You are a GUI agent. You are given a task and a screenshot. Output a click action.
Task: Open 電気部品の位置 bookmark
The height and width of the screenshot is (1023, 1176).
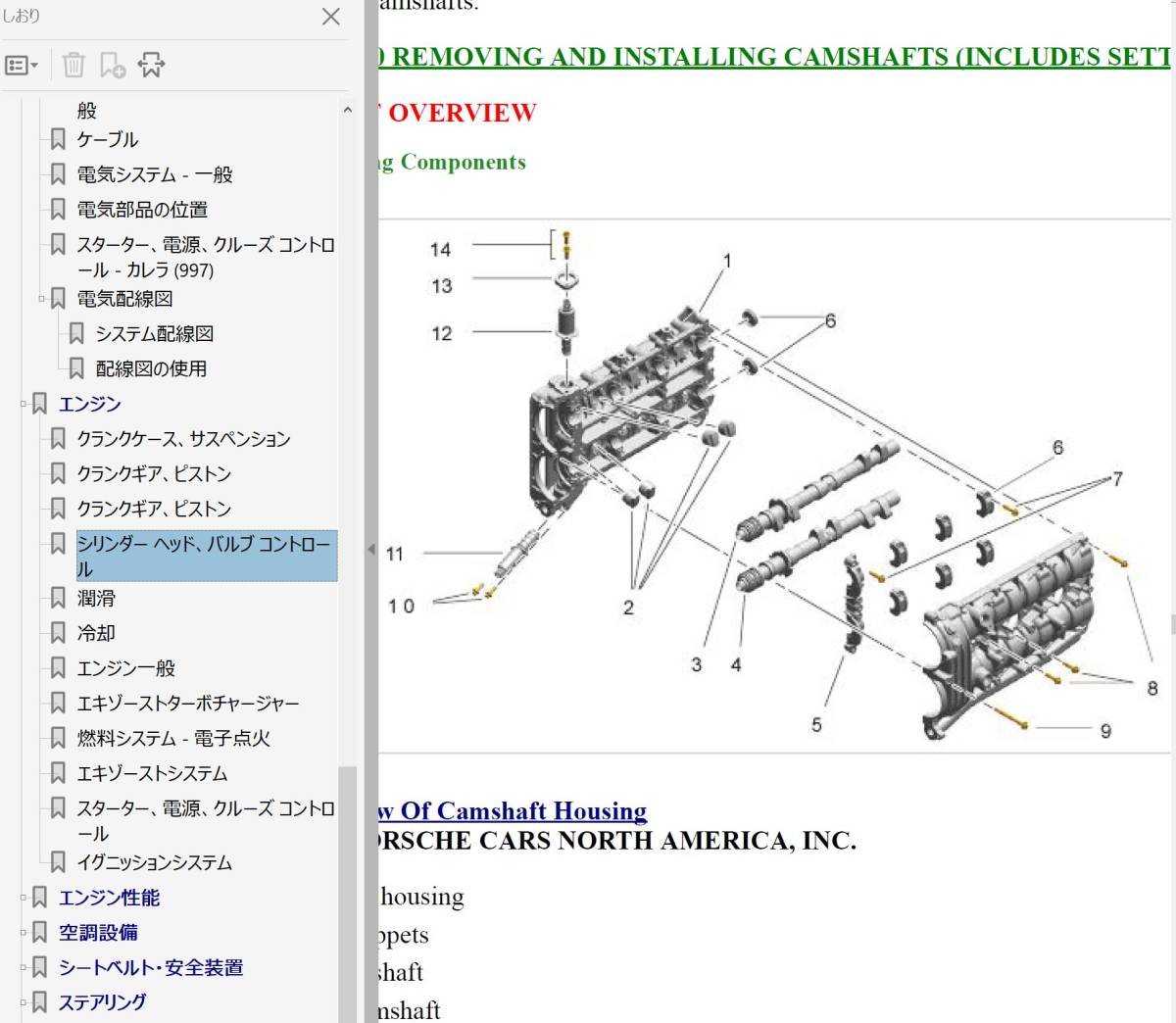[142, 210]
